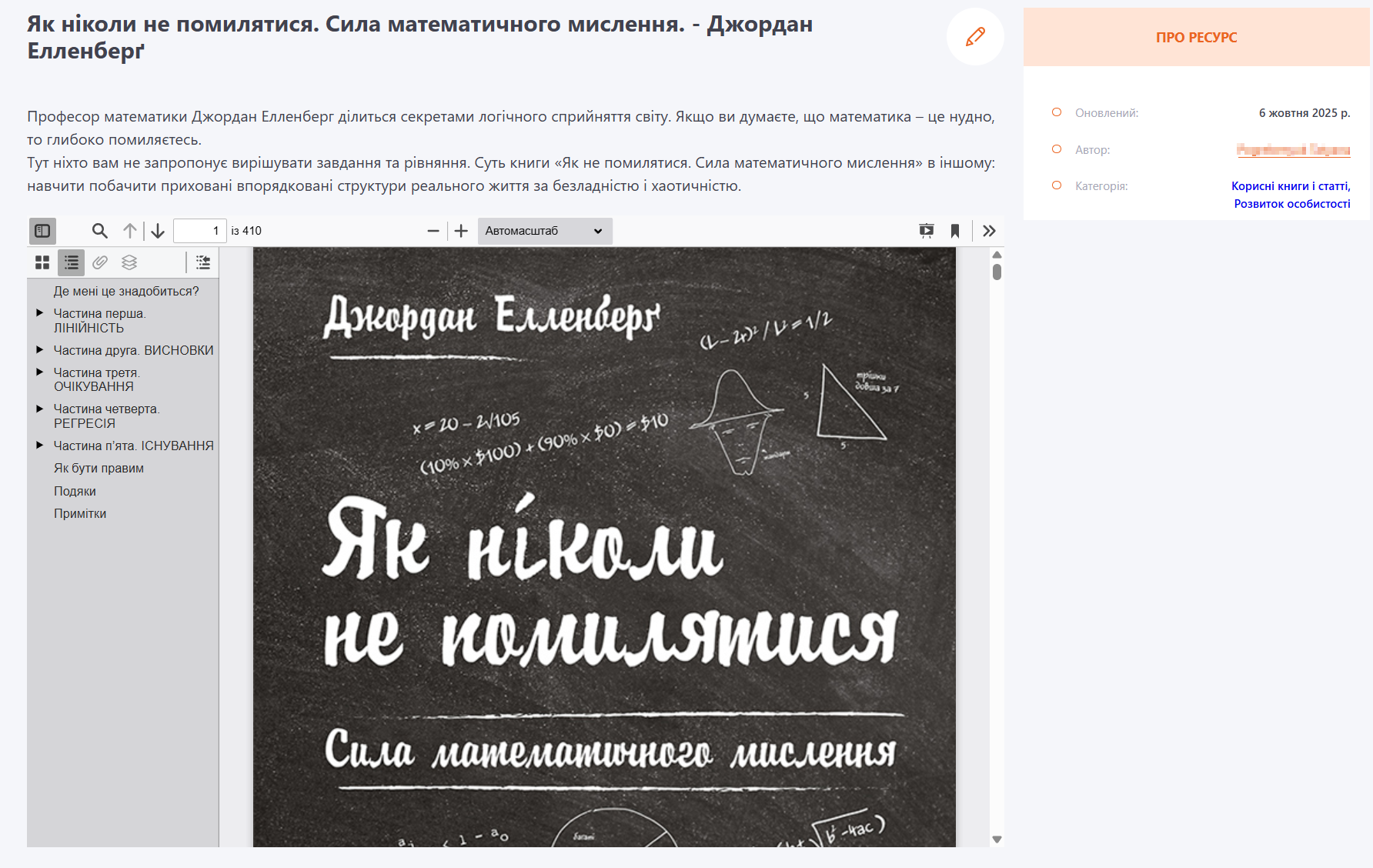This screenshot has height=868, width=1373.
Task: Open the outline entry Частина перша. ЛІНІЙНІСТЬ
Action: (100, 321)
